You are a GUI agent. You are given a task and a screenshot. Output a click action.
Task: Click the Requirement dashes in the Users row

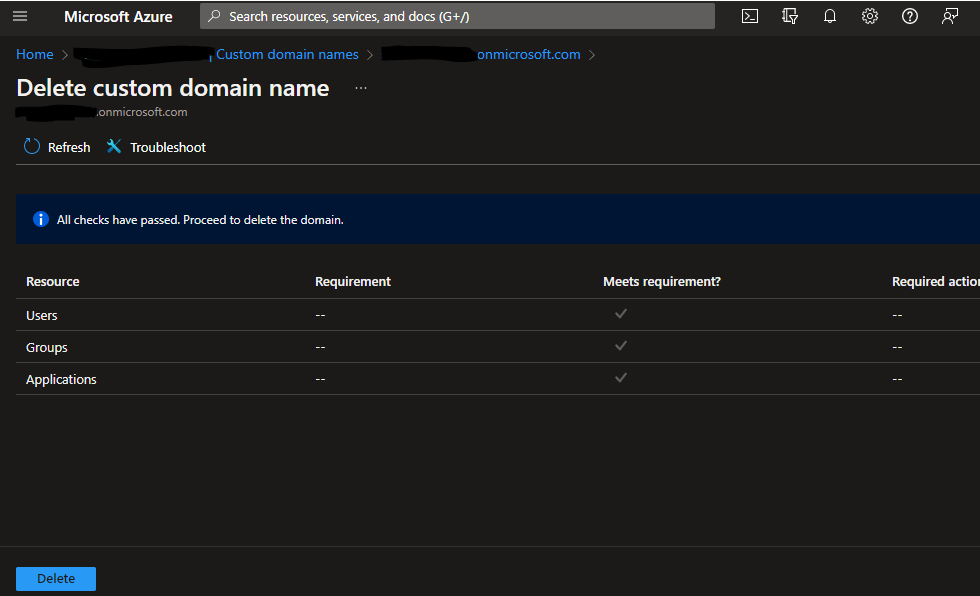point(320,315)
